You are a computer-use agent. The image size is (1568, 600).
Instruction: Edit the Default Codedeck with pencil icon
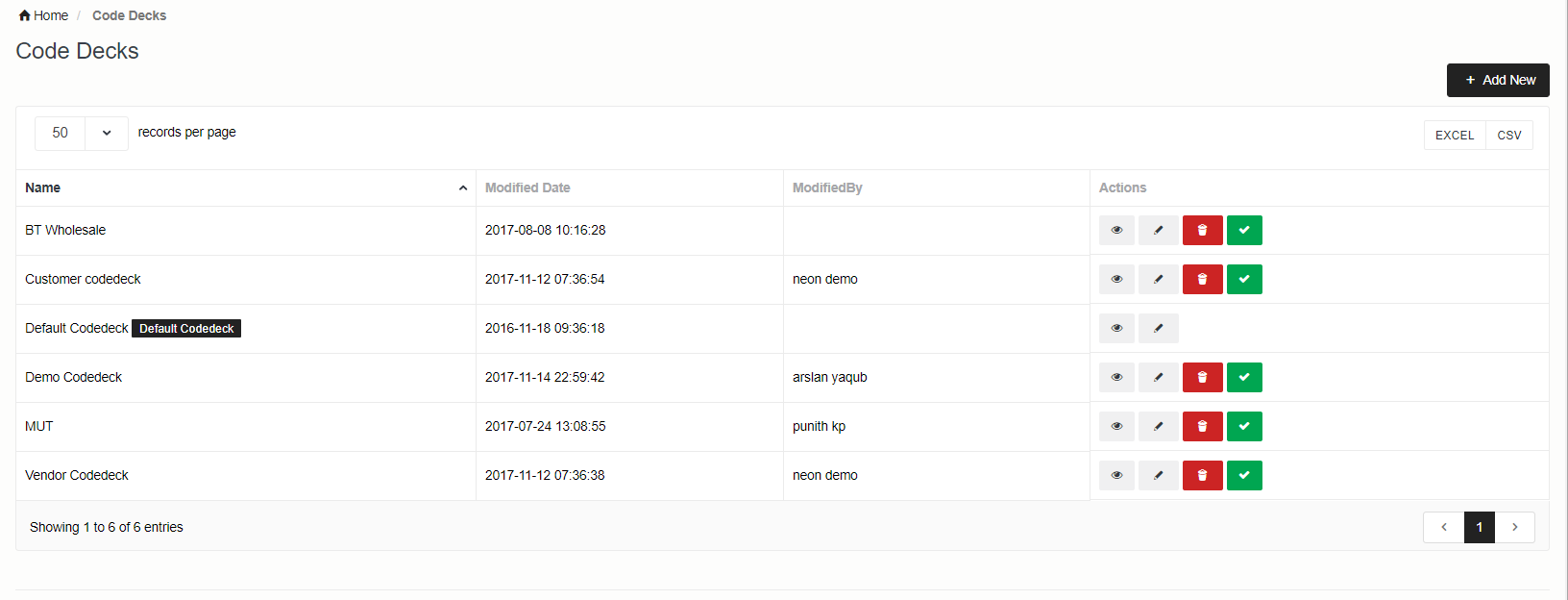coord(1158,329)
